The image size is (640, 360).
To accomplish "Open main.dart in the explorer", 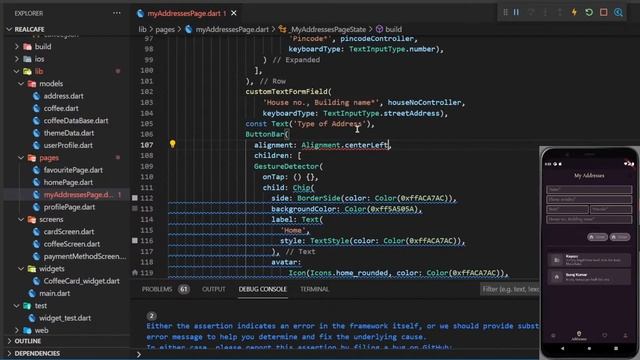I will (54, 293).
